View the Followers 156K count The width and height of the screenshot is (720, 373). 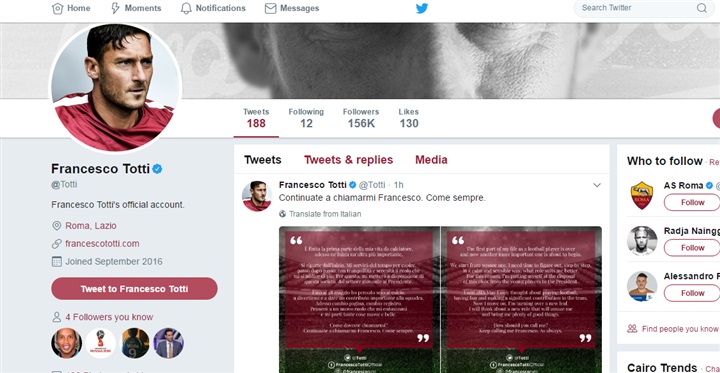pos(361,118)
